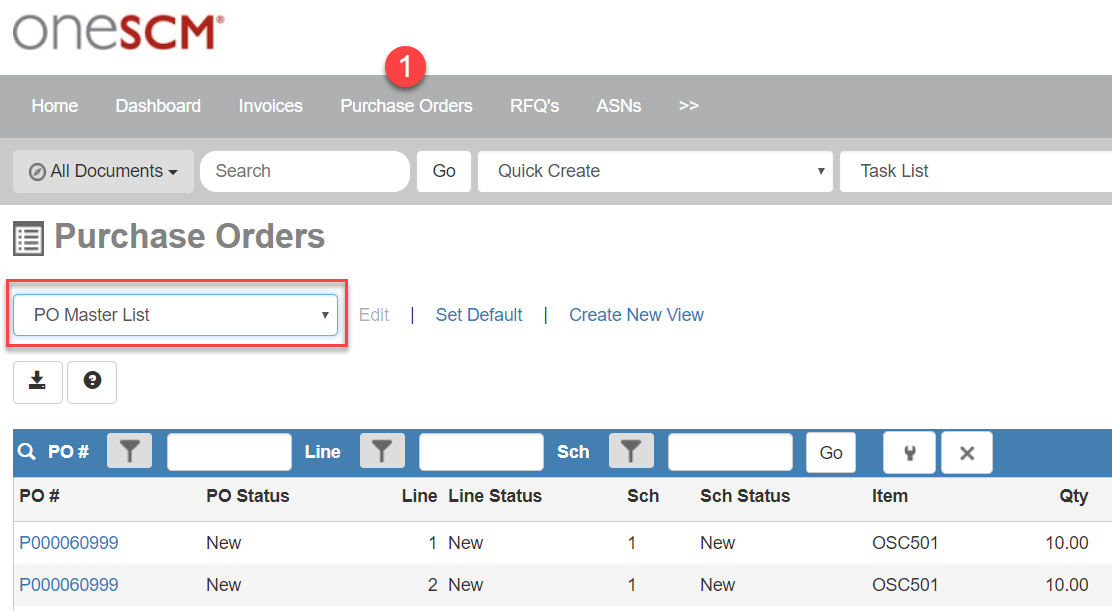Click the Set Default link
Screen dimensions: 1112x611
pyautogui.click(x=479, y=315)
